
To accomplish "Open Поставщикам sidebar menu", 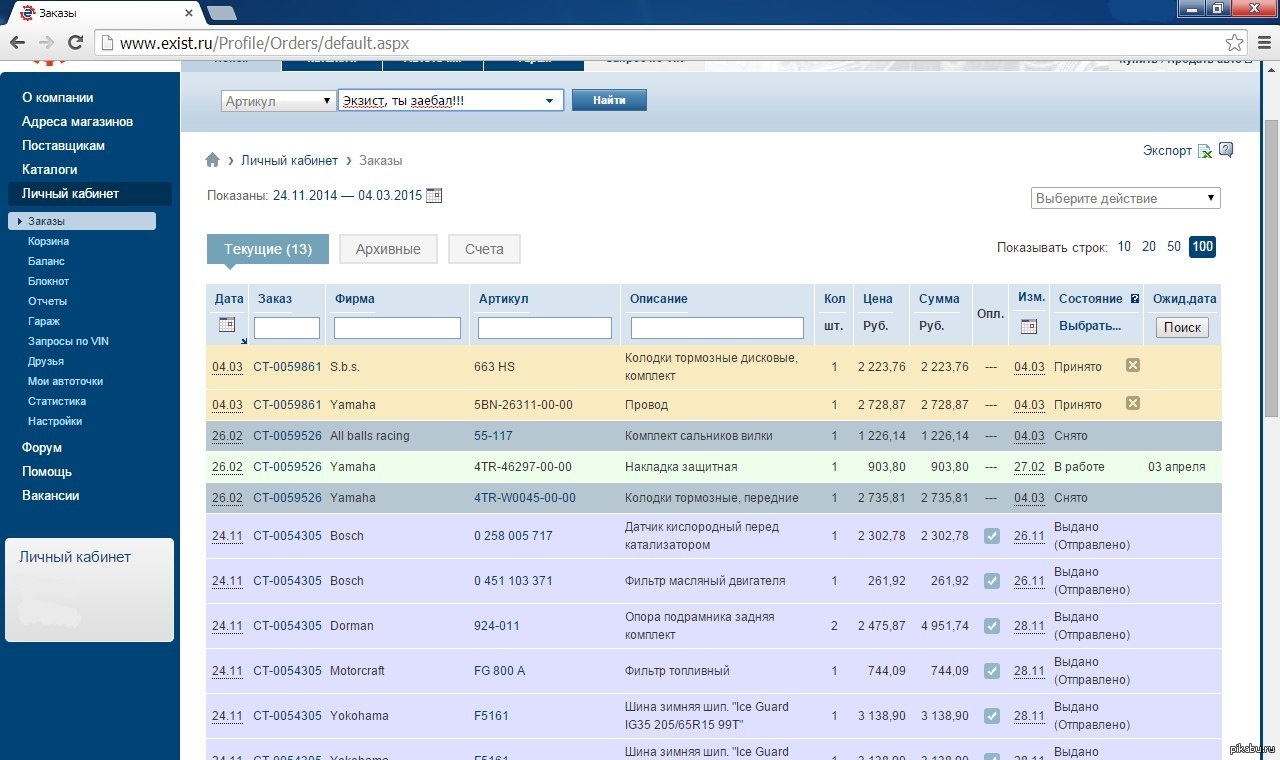I will [63, 146].
